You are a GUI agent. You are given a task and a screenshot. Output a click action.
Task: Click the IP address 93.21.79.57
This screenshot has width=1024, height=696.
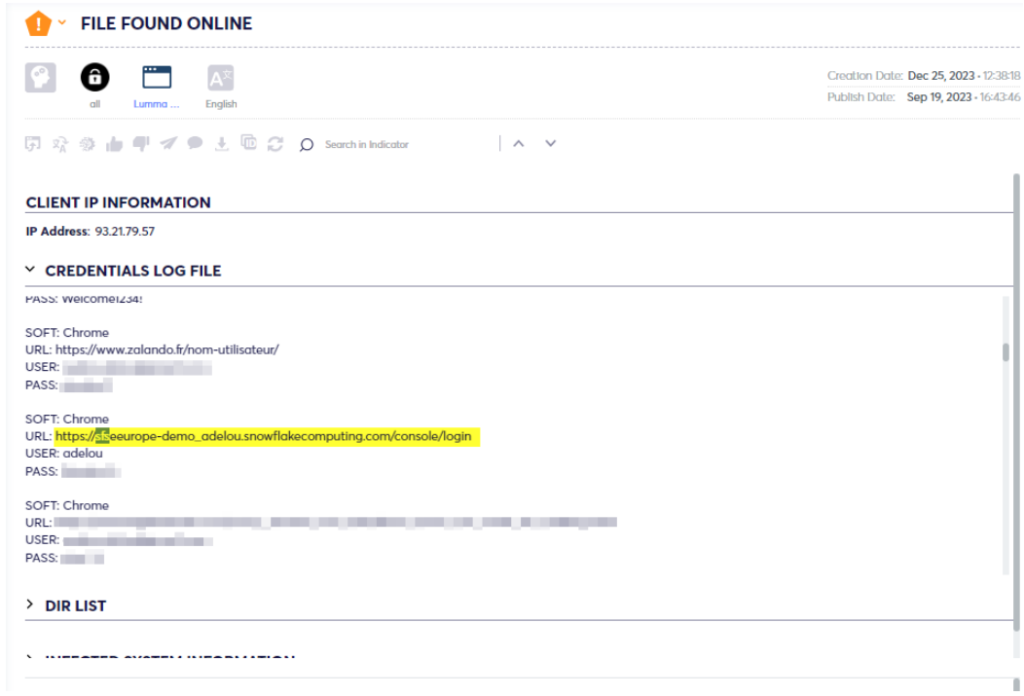pyautogui.click(x=125, y=231)
